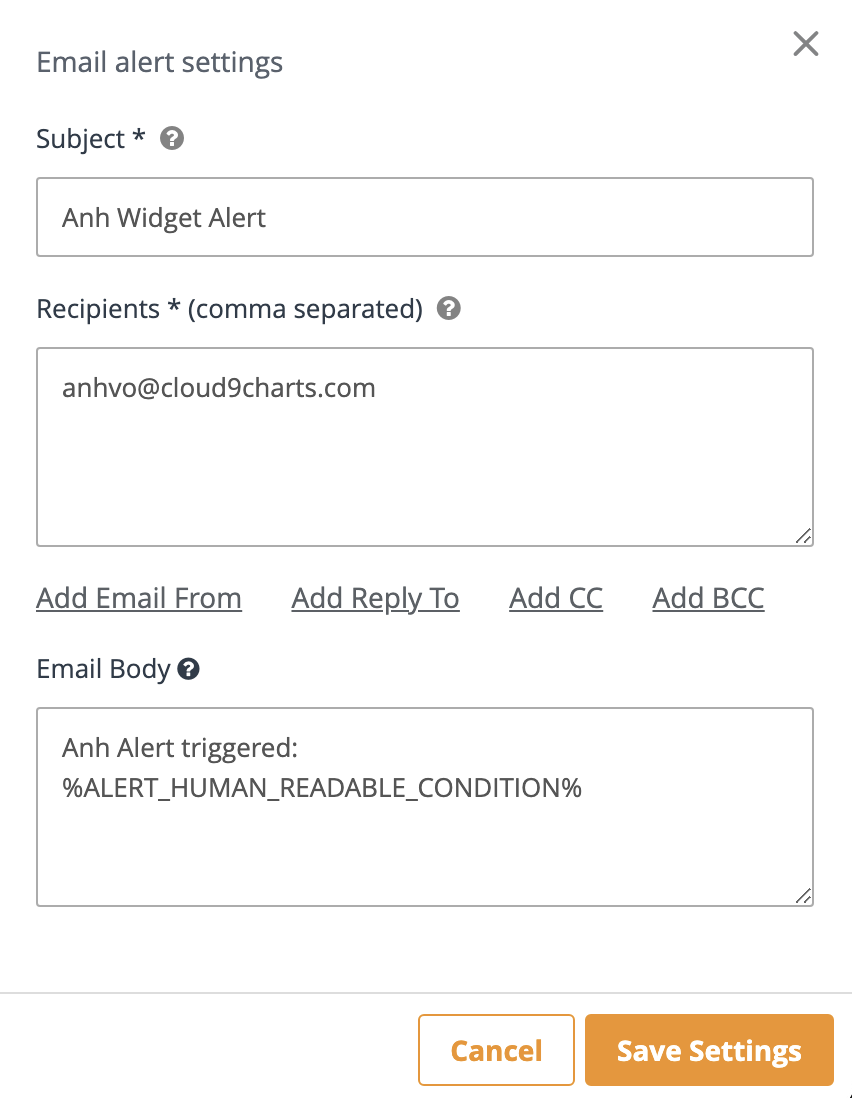The height and width of the screenshot is (1098, 852).
Task: Click the Email Body box resize handle
Action: pyautogui.click(x=803, y=896)
